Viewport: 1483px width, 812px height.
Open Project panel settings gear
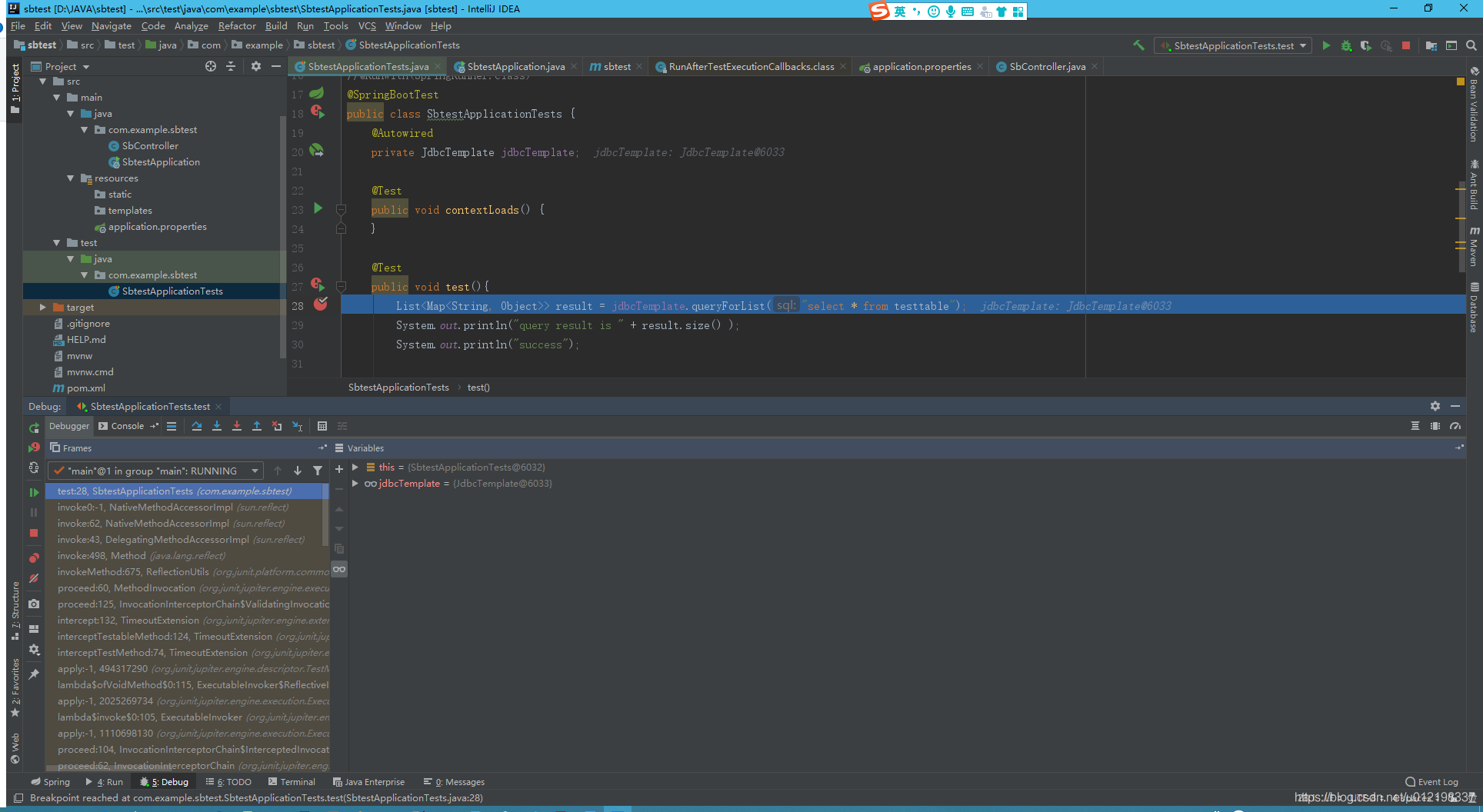(256, 67)
